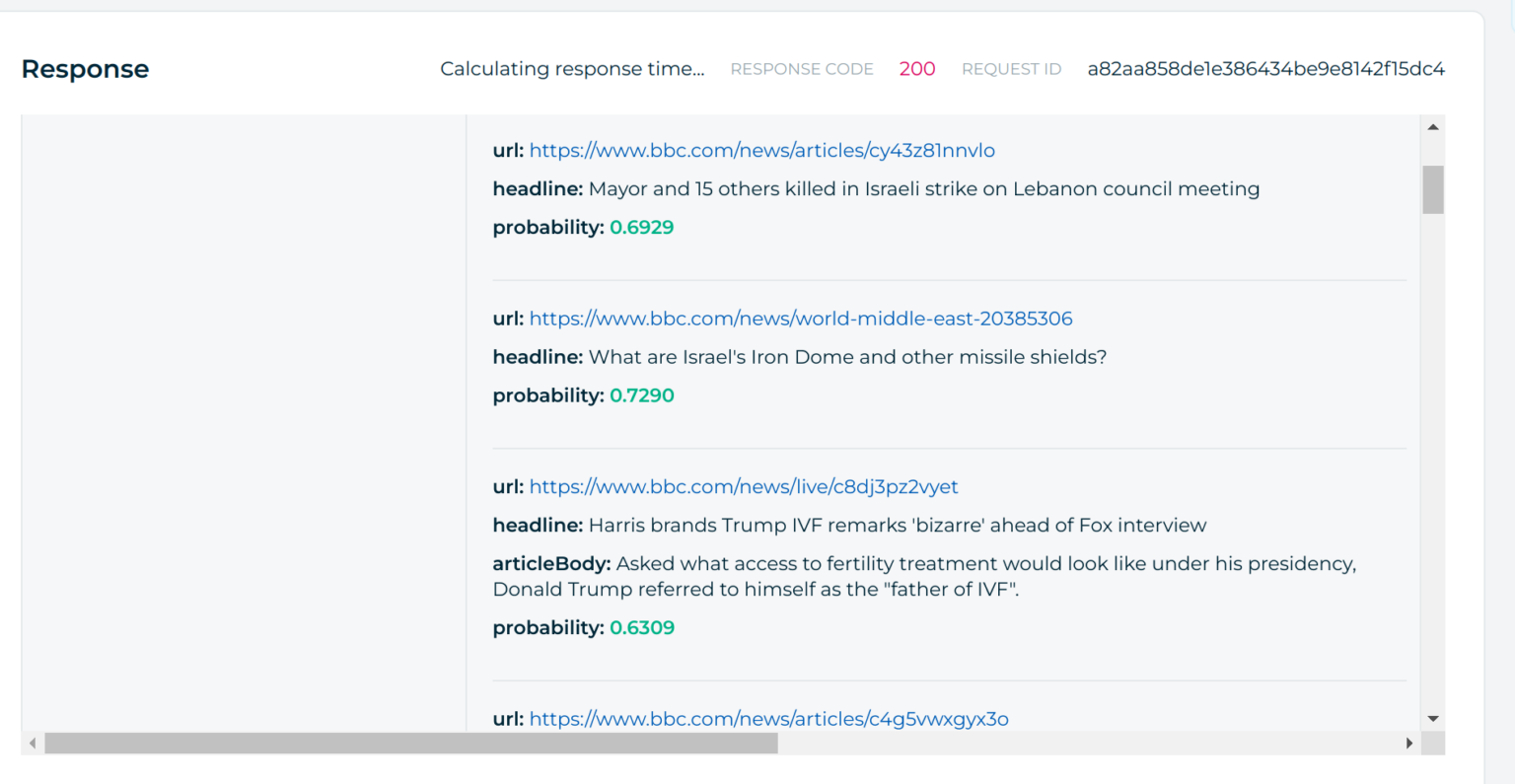
Task: Click the 200 response code value
Action: click(x=916, y=68)
